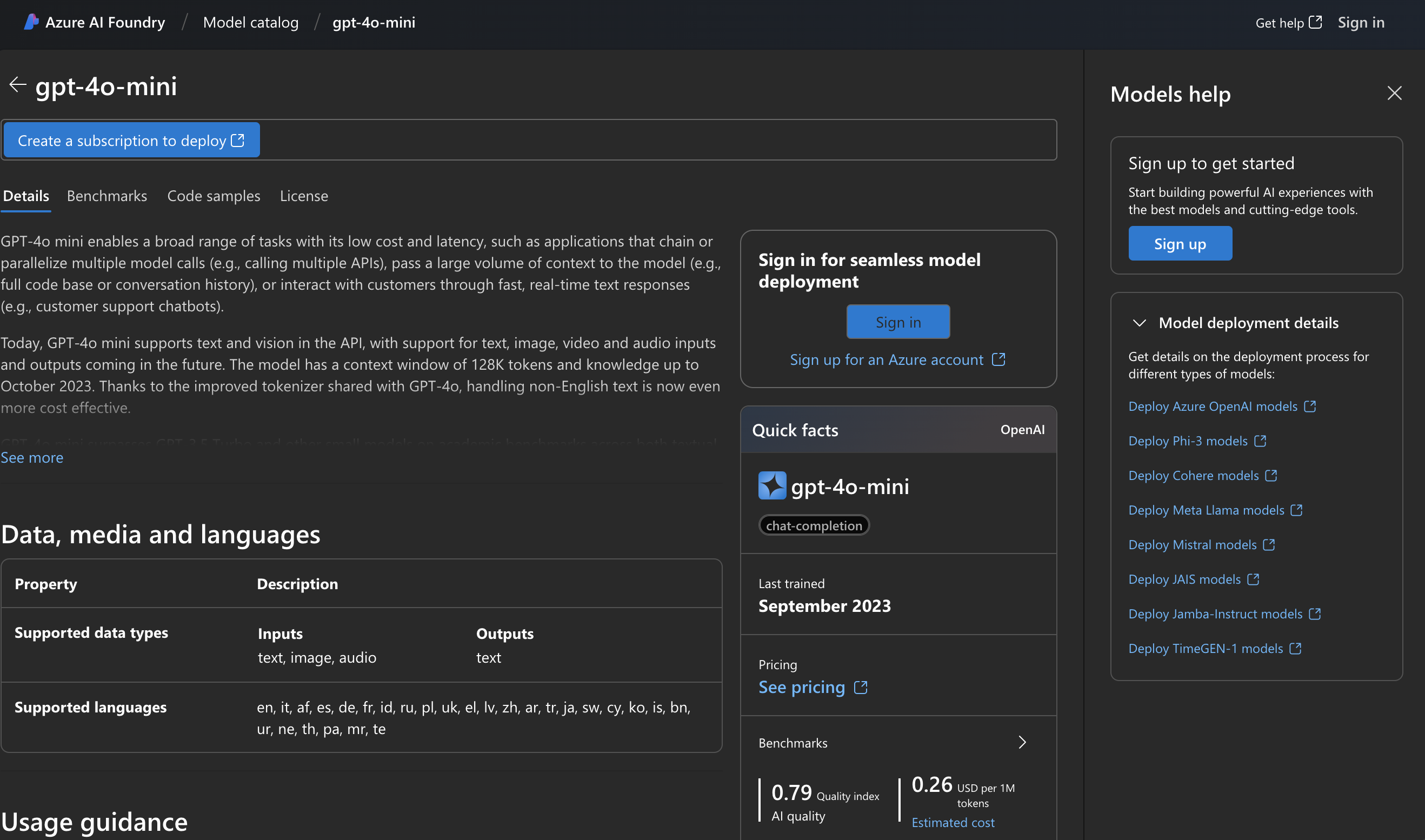Close the Models help panel

[1394, 94]
